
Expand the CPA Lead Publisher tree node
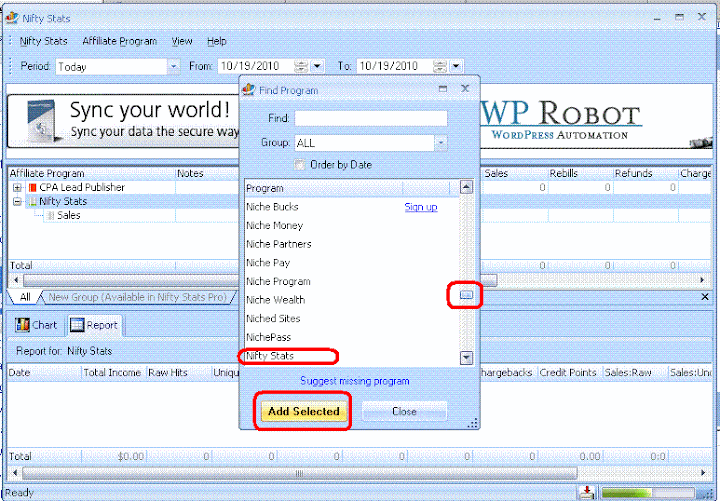[17, 187]
